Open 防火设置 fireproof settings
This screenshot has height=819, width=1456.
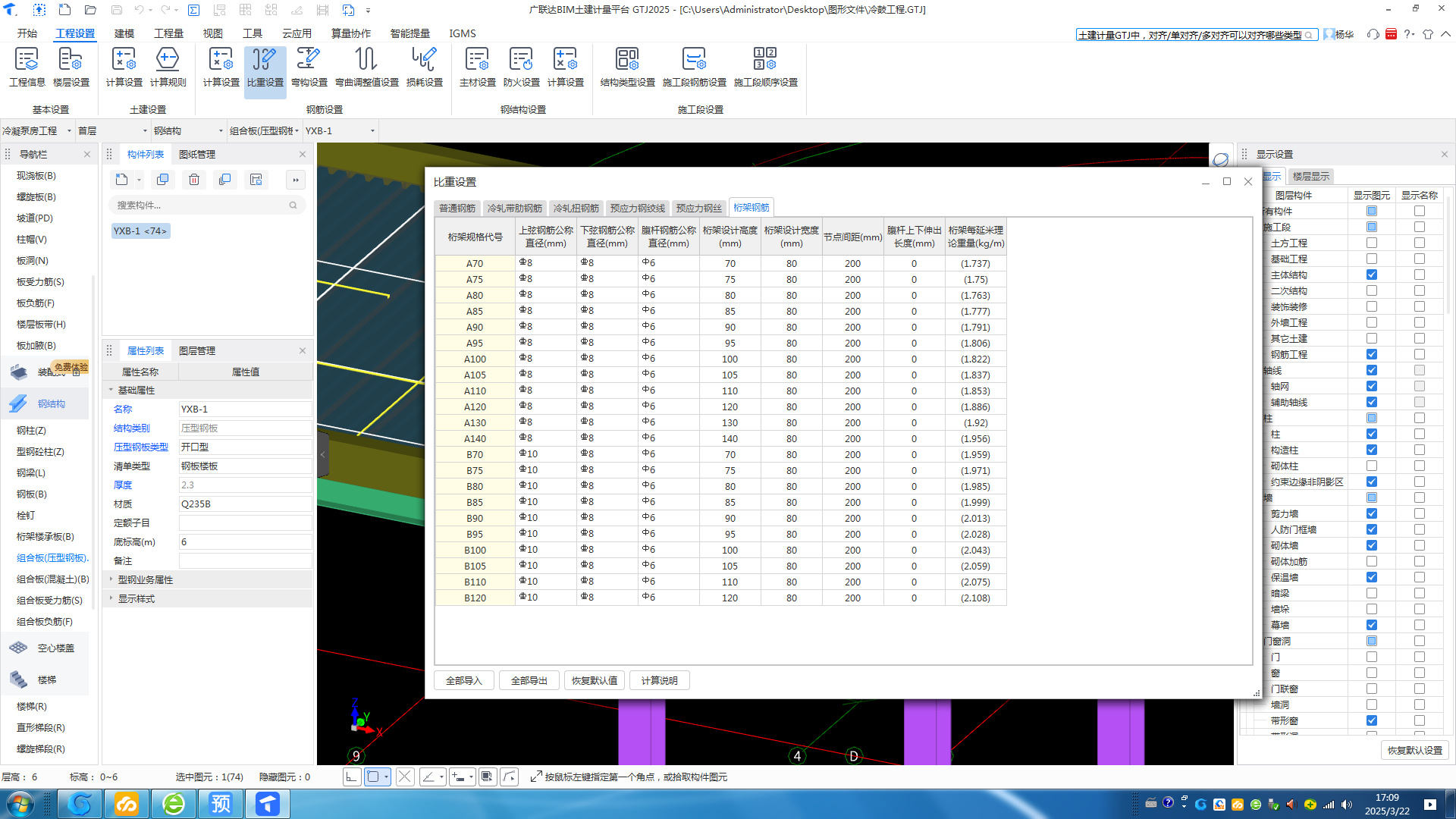point(521,67)
